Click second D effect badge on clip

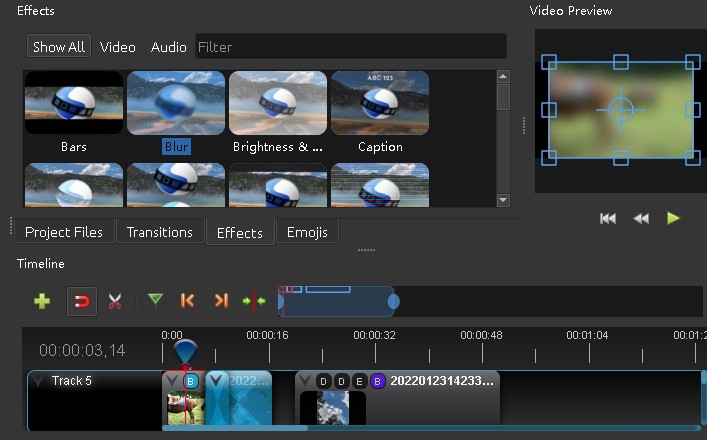coord(341,382)
